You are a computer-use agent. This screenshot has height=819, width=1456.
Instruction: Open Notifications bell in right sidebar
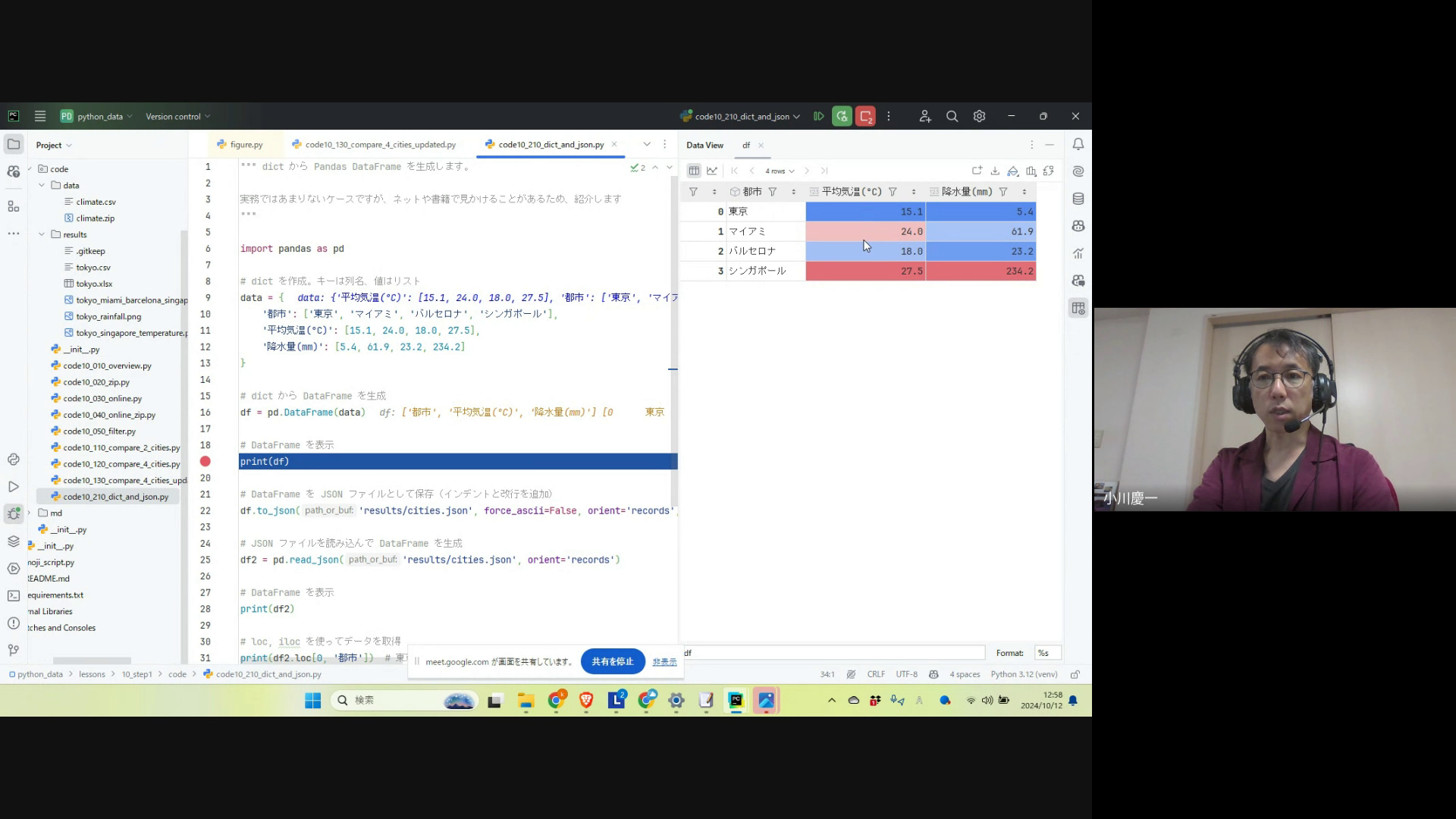pos(1078,144)
